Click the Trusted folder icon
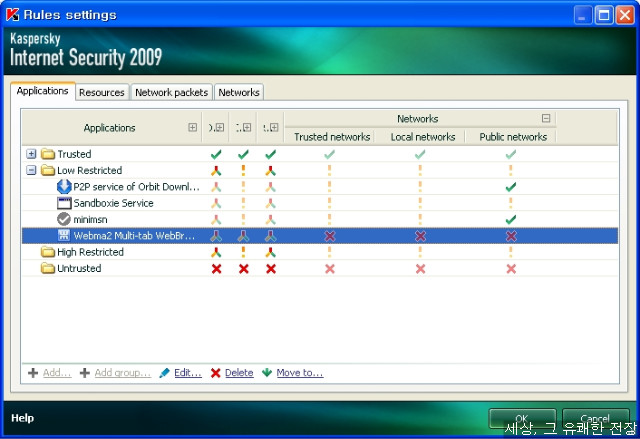Screen dimensions: 640x439 click(x=48, y=154)
